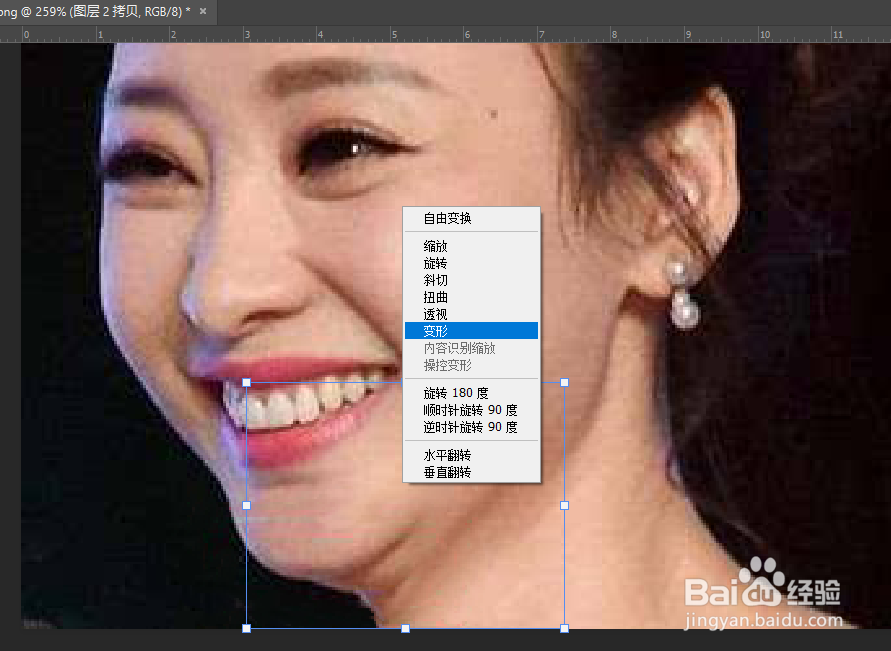Select 顺时针旋转 90 度

(x=471, y=410)
